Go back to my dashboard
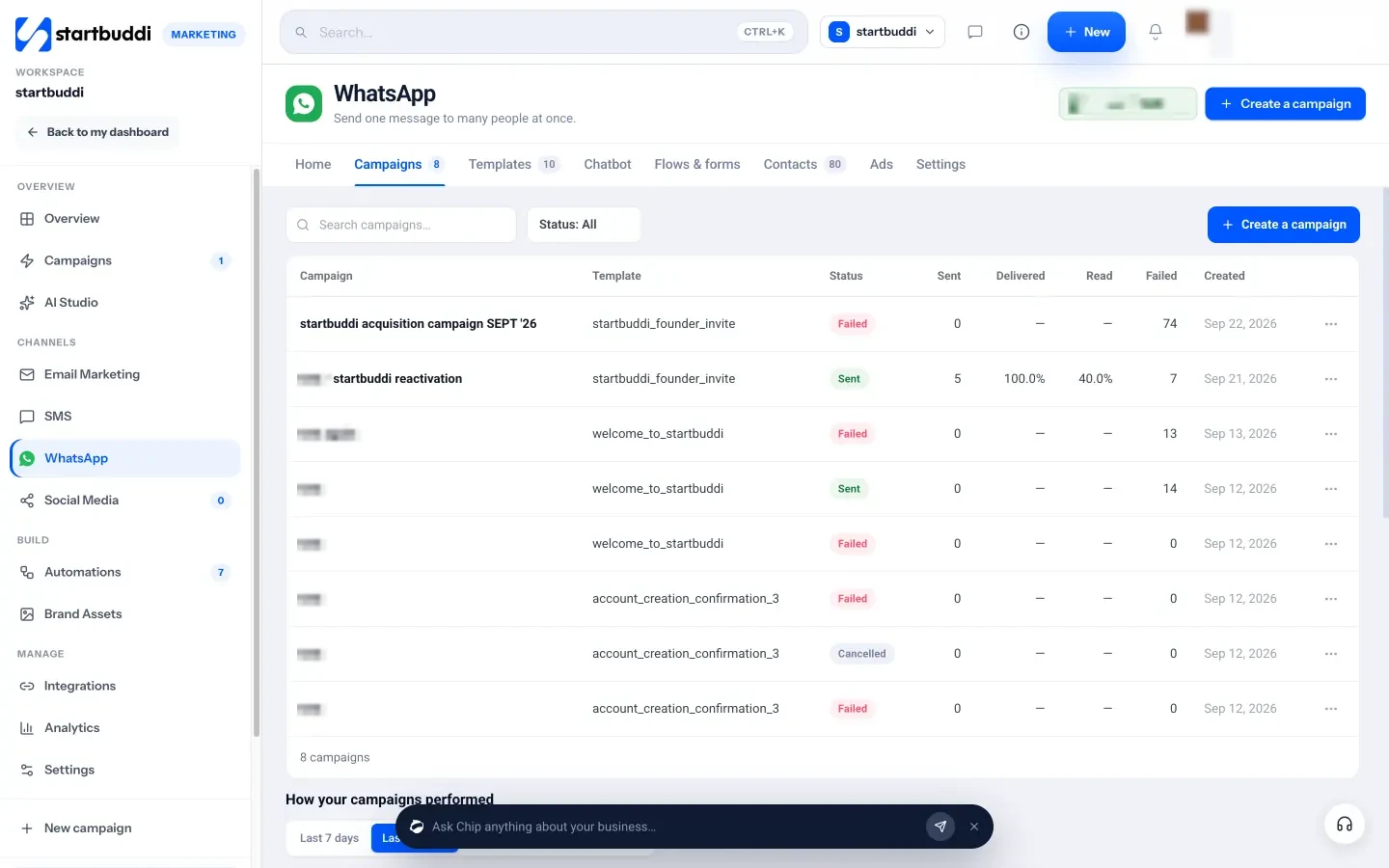 pos(97,132)
